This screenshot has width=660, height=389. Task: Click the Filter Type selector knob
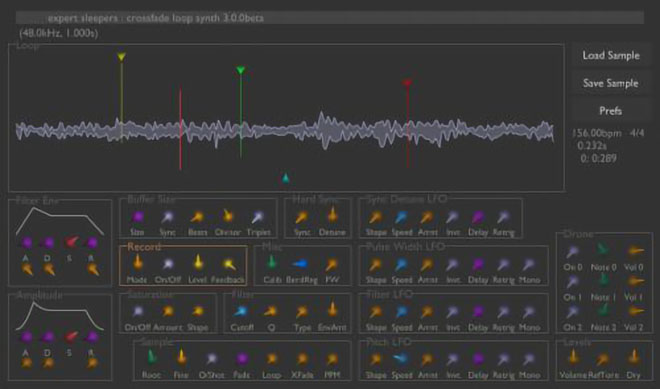[302, 312]
